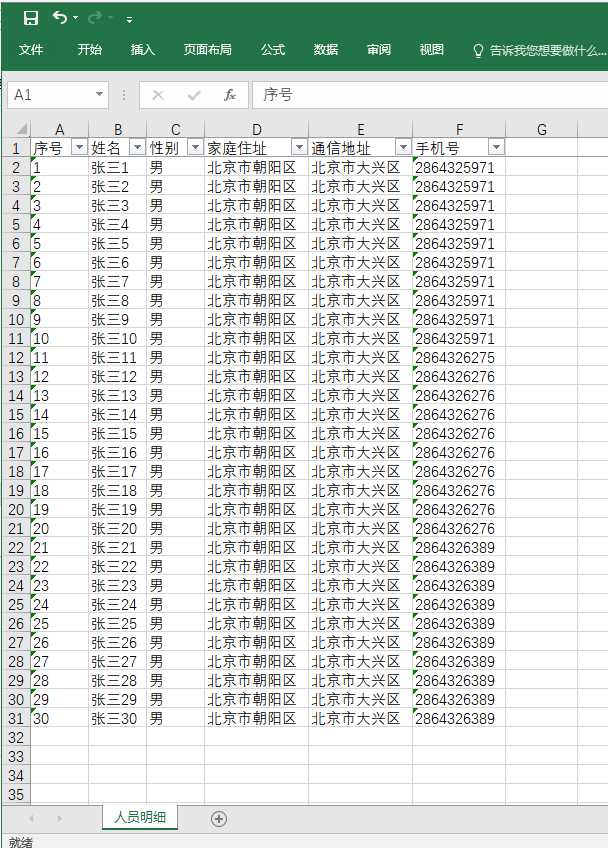Click the formula bar Enter checkmark icon

(x=194, y=96)
